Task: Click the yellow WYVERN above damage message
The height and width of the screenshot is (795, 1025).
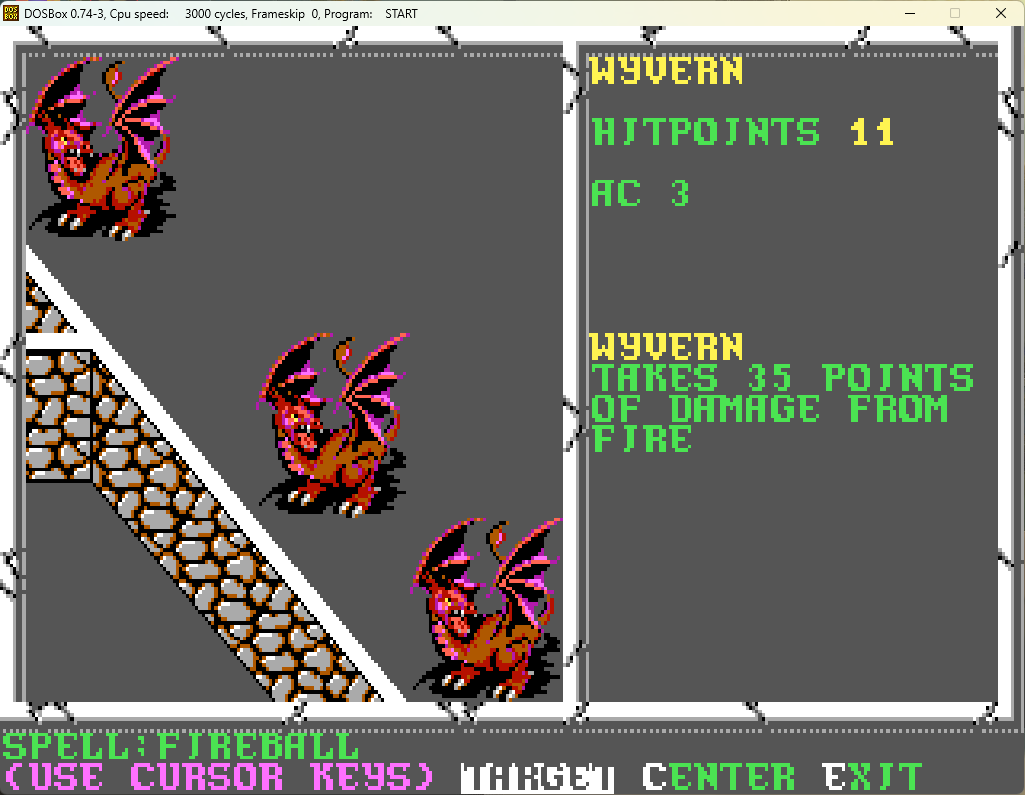Action: (x=667, y=347)
